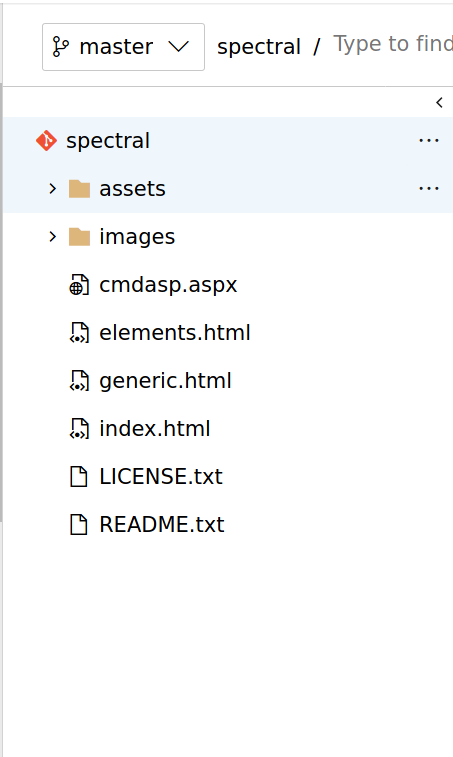Click the web file icon for cmdasp.aspx
Image resolution: width=453 pixels, height=757 pixels.
[79, 284]
